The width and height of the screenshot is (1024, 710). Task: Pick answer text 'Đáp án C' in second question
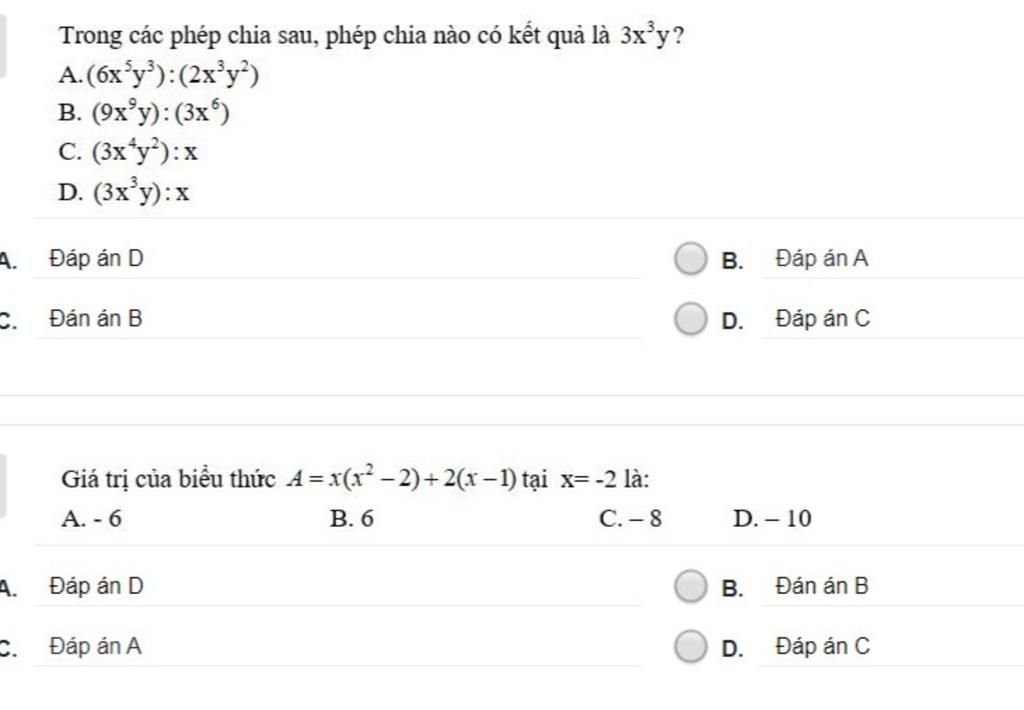tap(822, 647)
